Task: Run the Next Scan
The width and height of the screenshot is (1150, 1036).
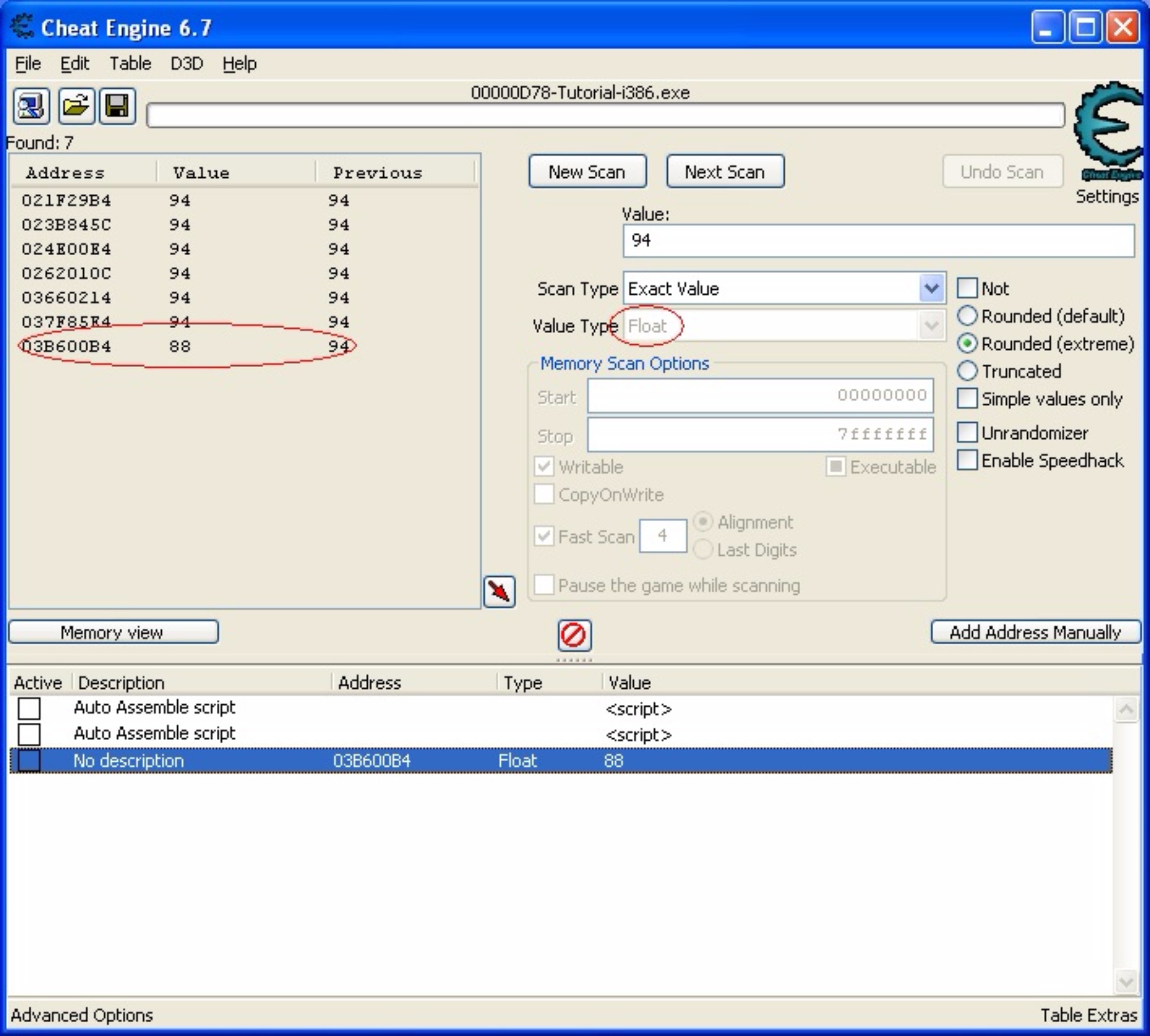Action: (x=725, y=172)
